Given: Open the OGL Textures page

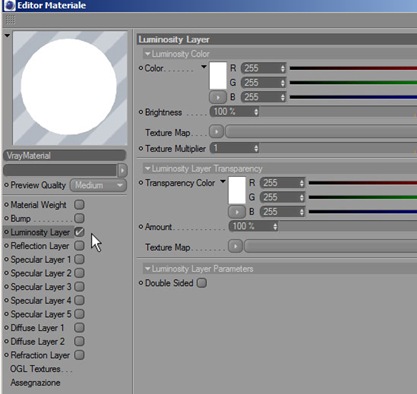Looking at the screenshot, I should point(41,369).
